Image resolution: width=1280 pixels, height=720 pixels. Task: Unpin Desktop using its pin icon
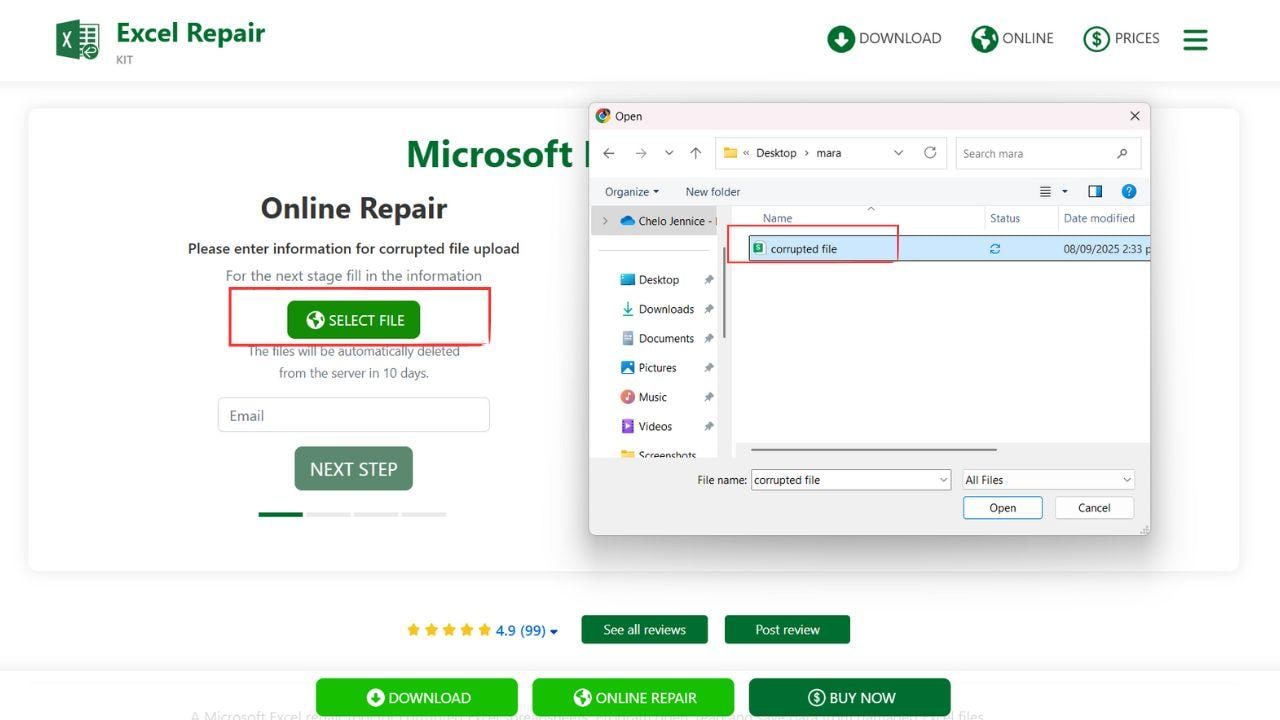[x=708, y=280]
